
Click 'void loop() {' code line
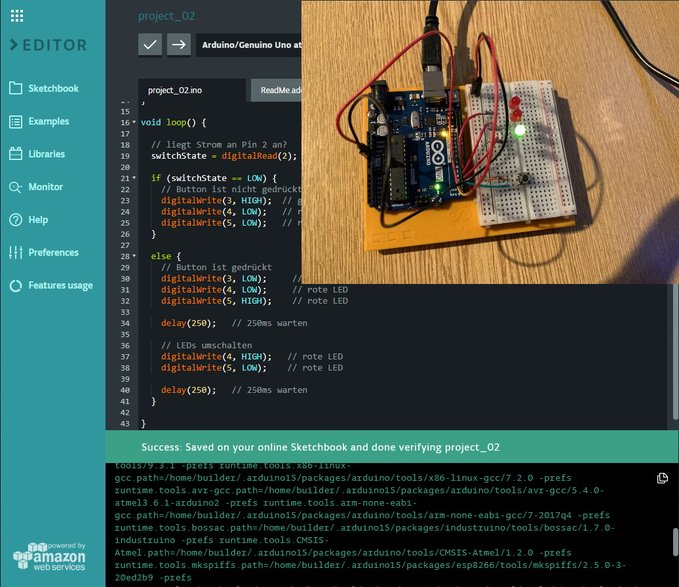tap(173, 123)
